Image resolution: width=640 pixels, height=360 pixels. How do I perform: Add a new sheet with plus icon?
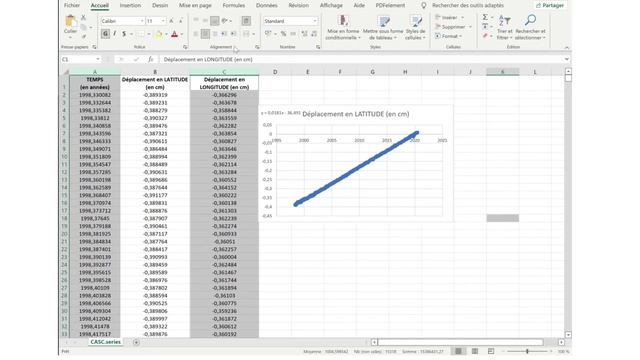[136, 342]
